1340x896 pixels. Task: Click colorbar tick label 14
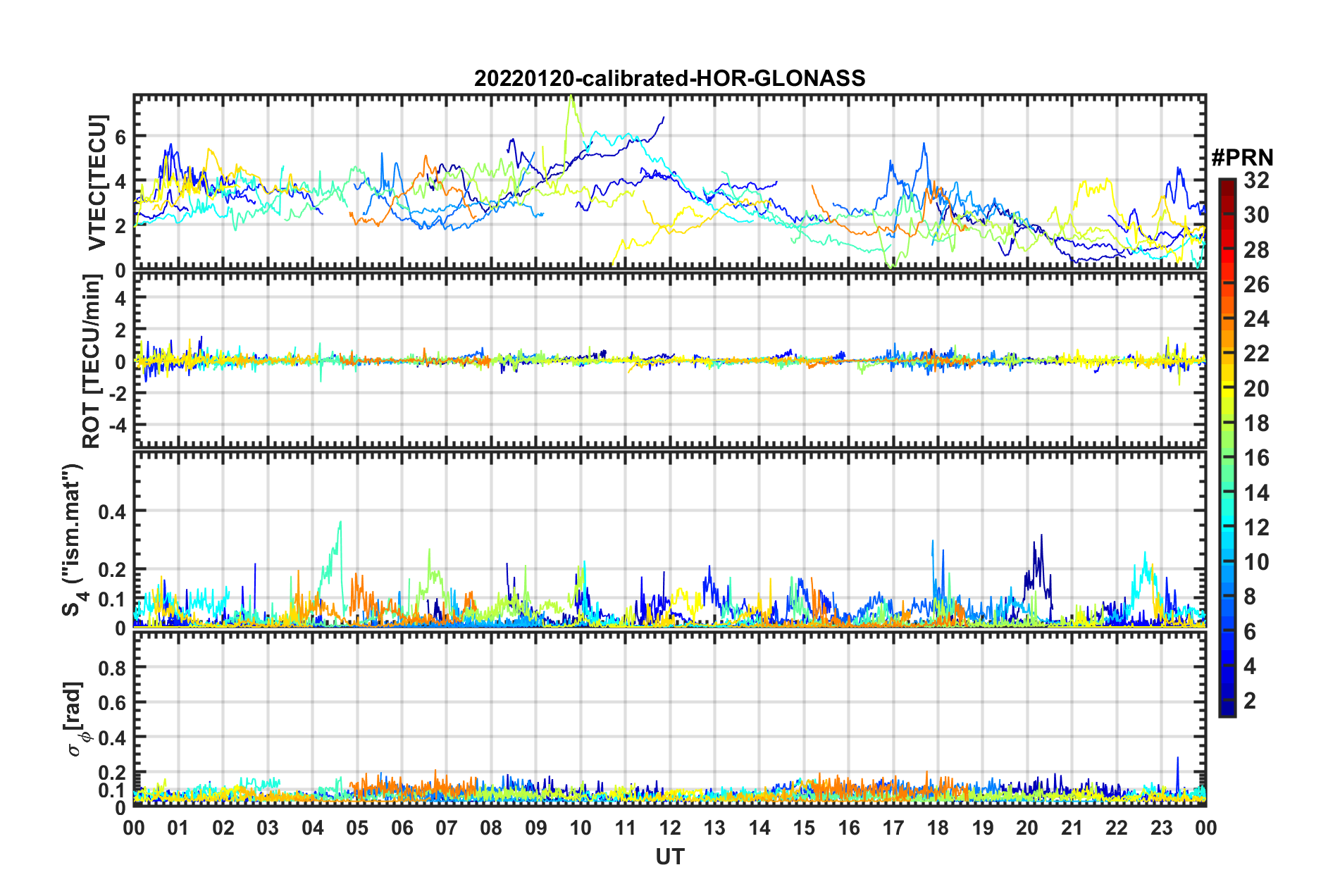click(x=1256, y=492)
